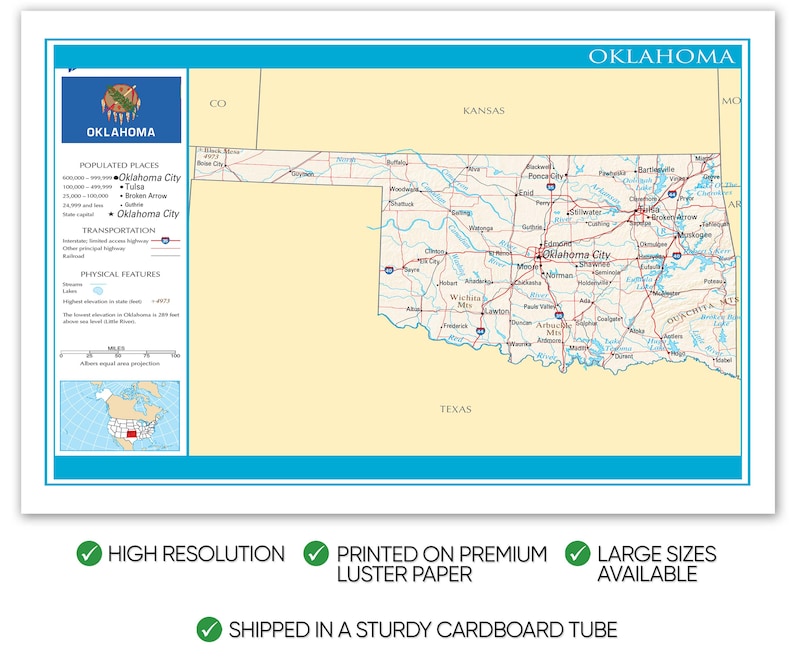This screenshot has width=794, height=662.
Task: Click the OKLAHOMA title in the blue header
Action: [661, 56]
